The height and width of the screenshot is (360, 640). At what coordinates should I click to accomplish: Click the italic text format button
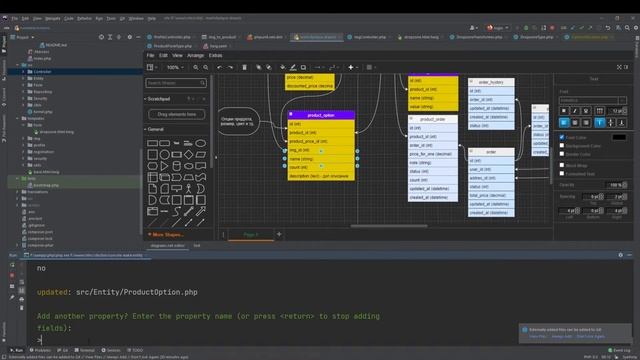pyautogui.click(x=575, y=111)
